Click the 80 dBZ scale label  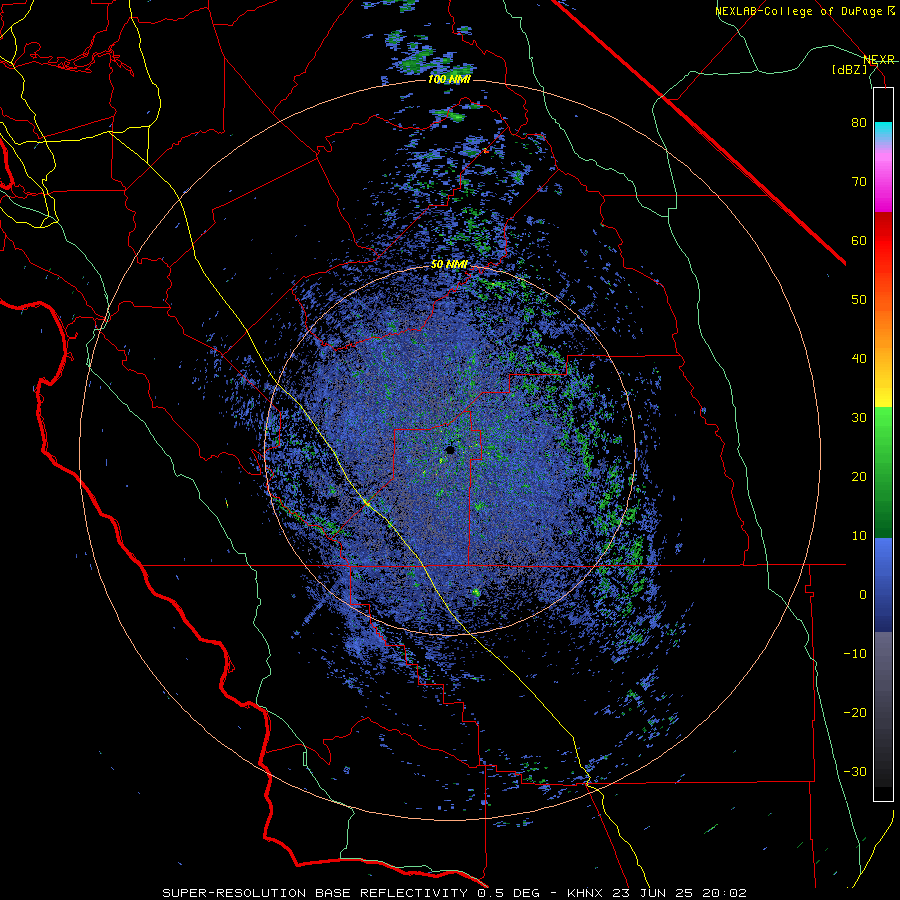point(859,123)
